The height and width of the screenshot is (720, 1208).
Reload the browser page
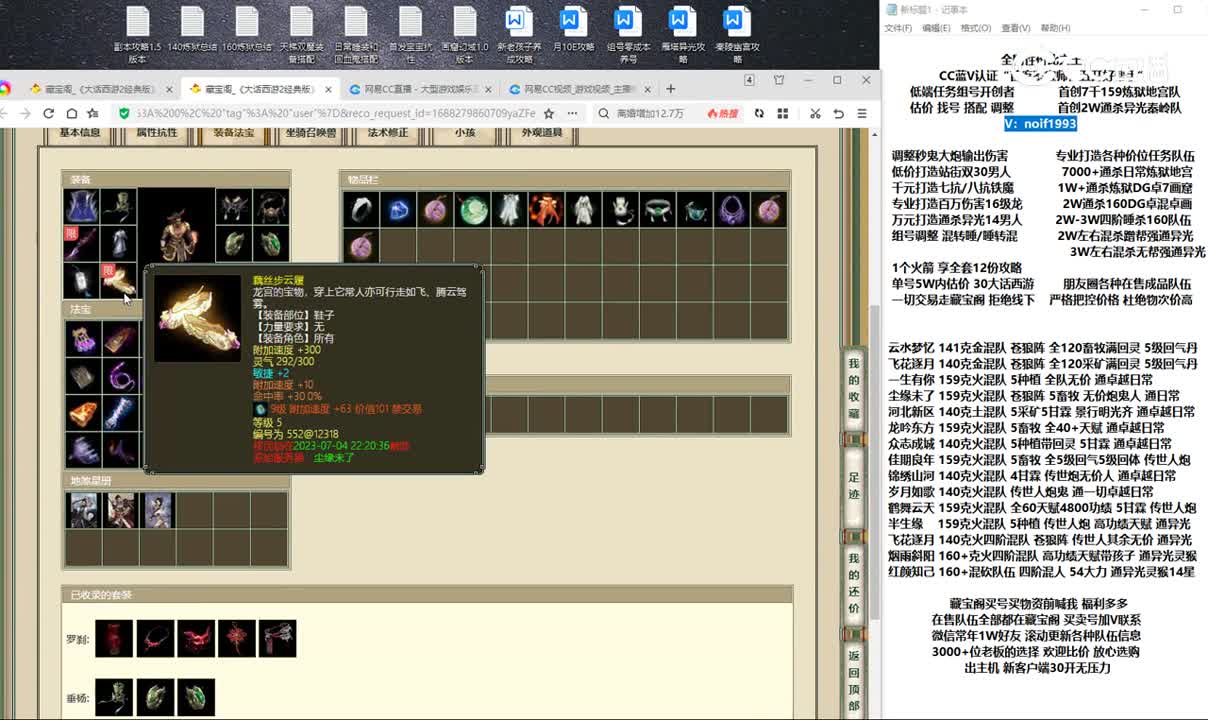pyautogui.click(x=48, y=114)
